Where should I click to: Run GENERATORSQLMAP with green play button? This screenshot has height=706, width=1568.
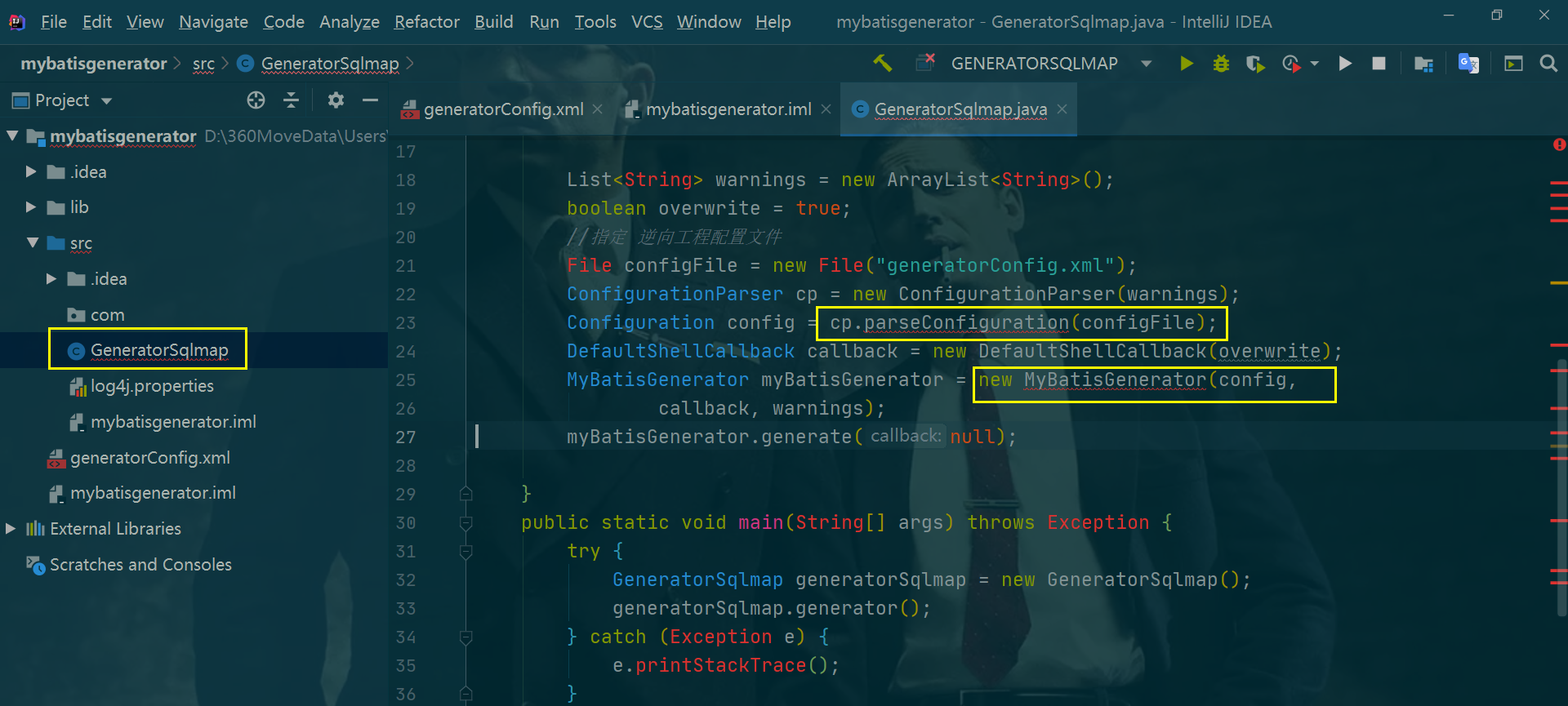pyautogui.click(x=1187, y=63)
